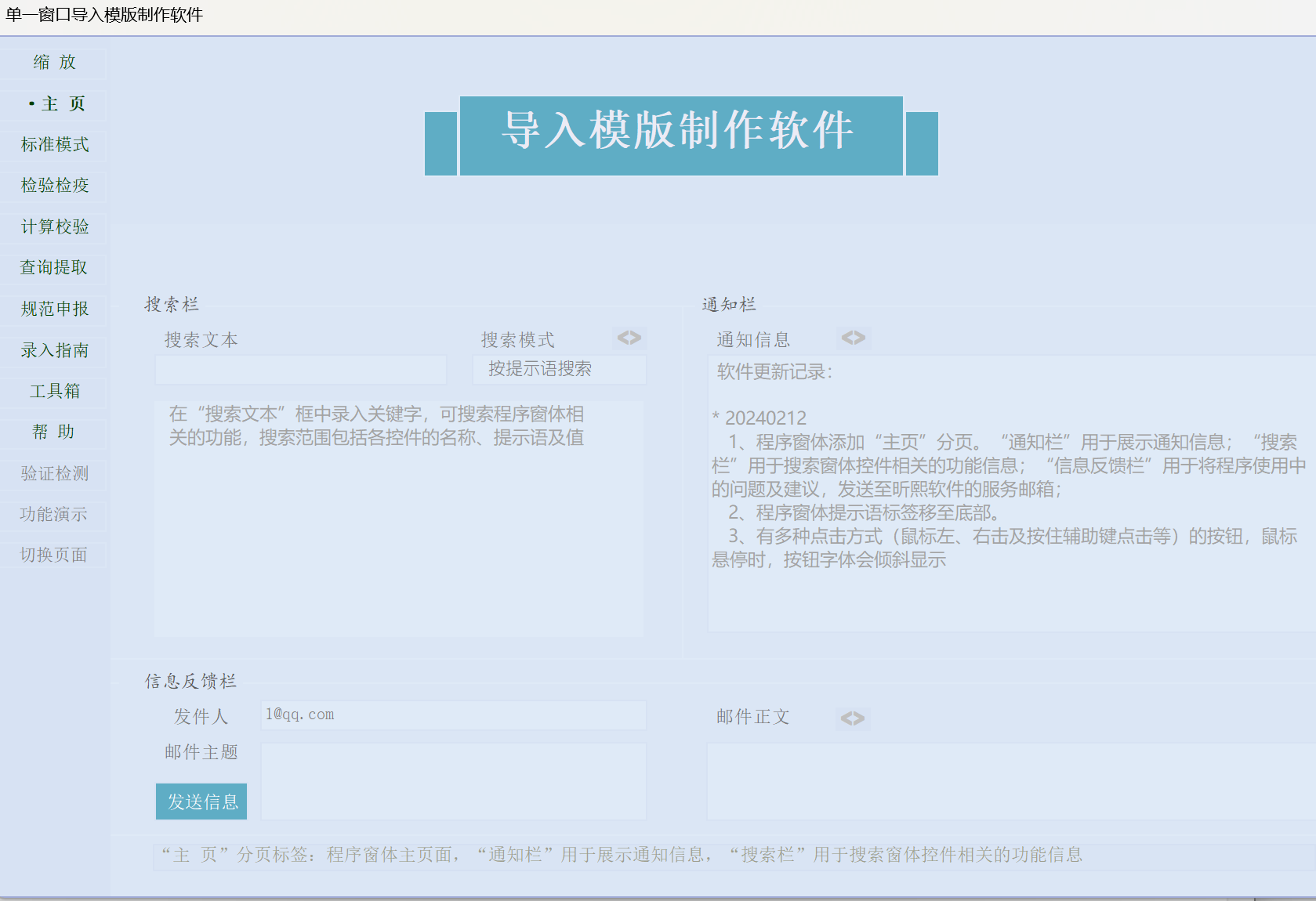
Task: Open the 按提示语搜索 search mode dropdown
Action: click(x=559, y=370)
